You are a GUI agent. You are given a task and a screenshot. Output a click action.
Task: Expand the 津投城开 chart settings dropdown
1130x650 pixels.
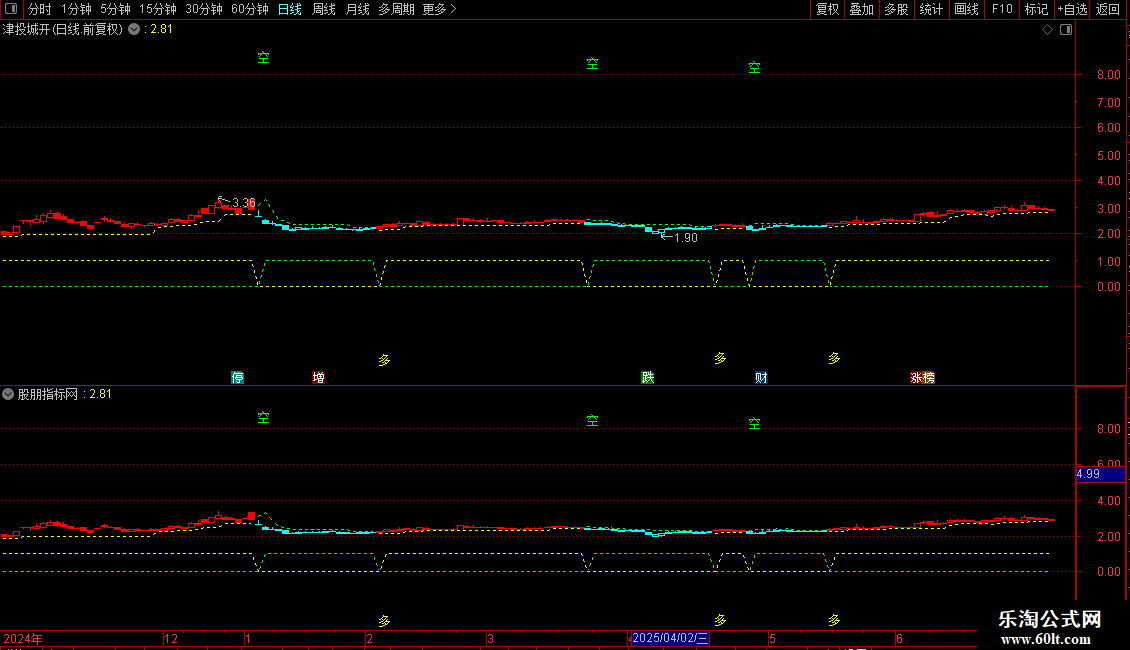click(134, 30)
